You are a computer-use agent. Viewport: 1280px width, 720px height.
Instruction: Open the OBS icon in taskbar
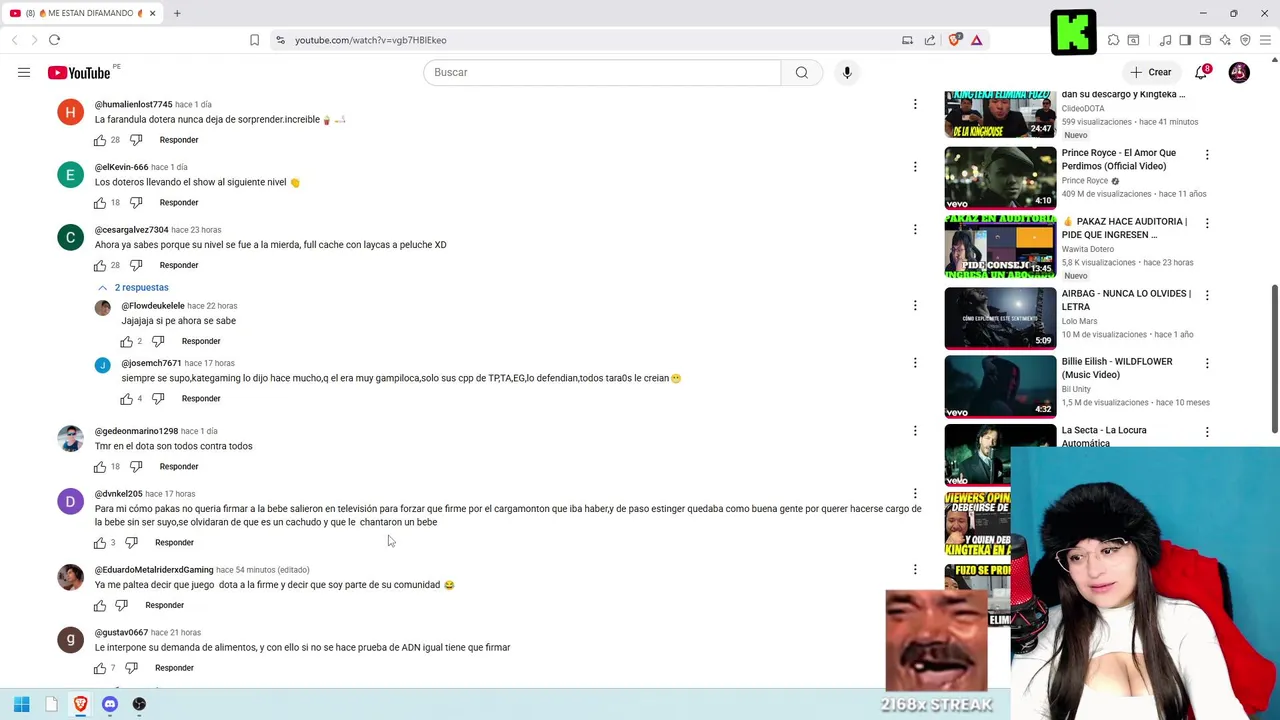pos(139,704)
